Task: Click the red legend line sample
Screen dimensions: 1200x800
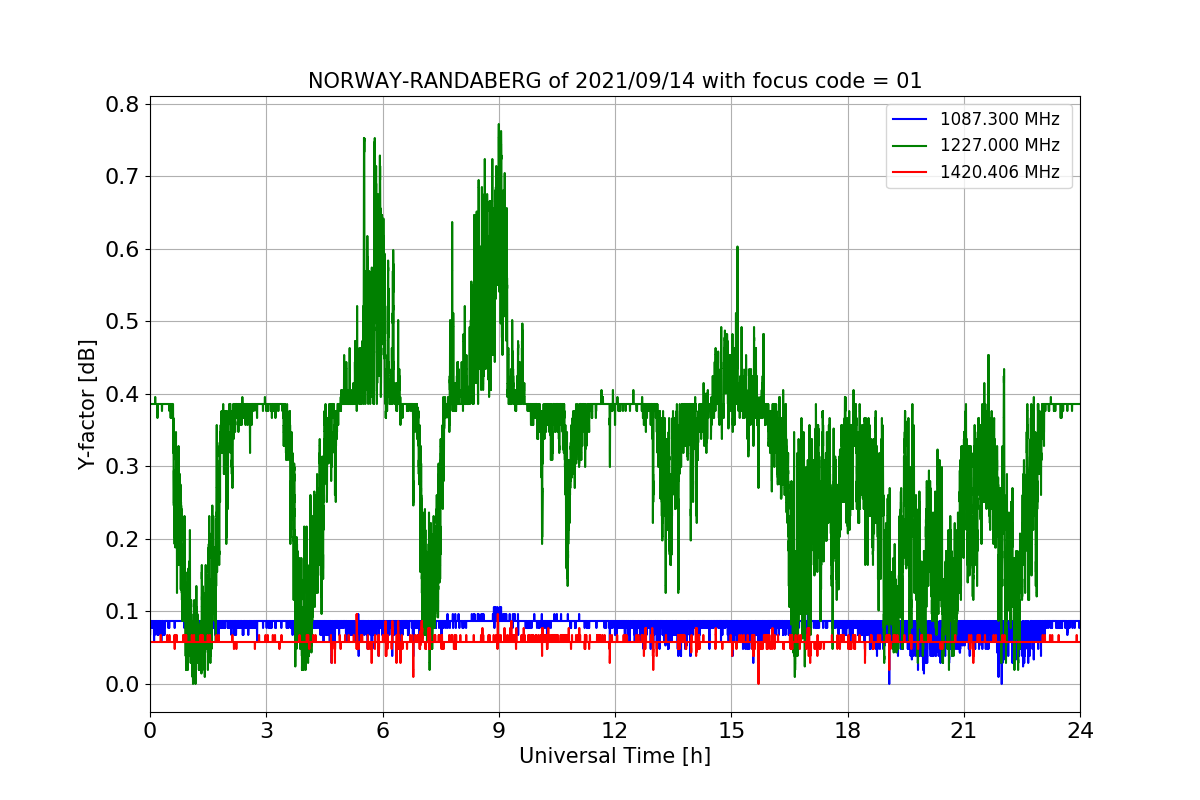Action: pos(910,172)
